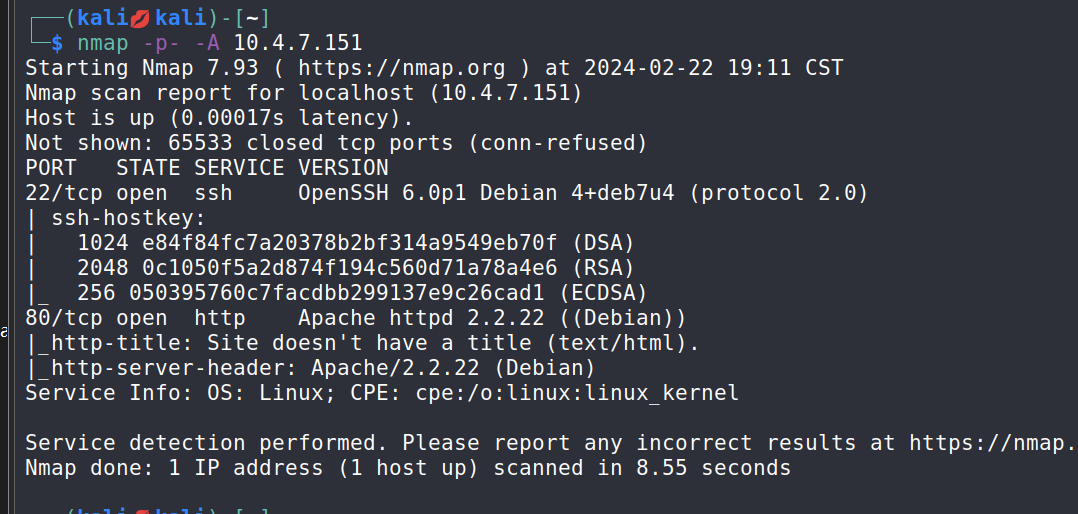Click the truncated https://nmap. report link
The height and width of the screenshot is (514, 1078).
(x=993, y=442)
